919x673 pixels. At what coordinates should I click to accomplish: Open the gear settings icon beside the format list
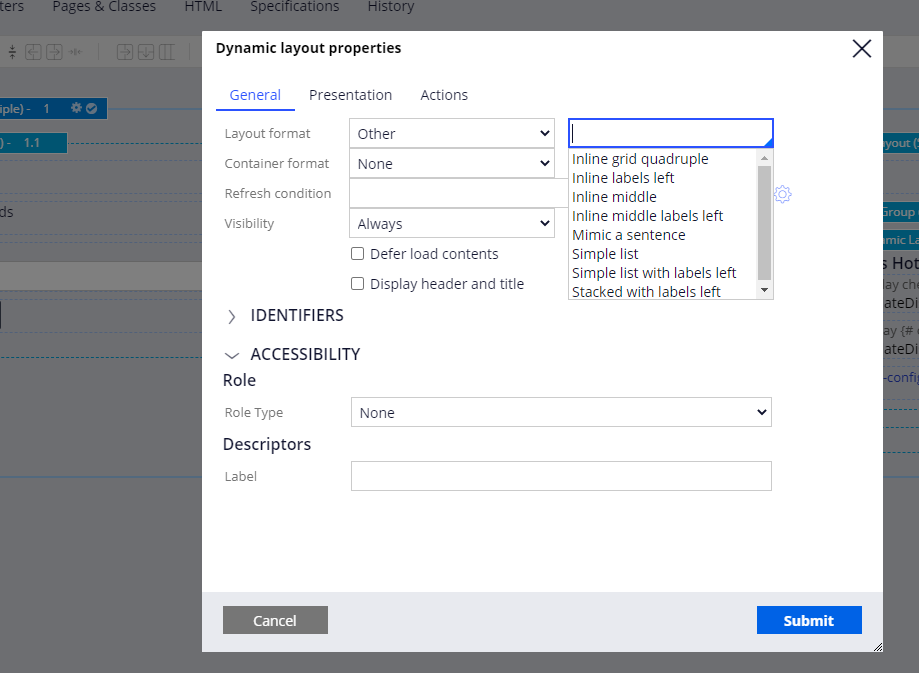pos(782,194)
